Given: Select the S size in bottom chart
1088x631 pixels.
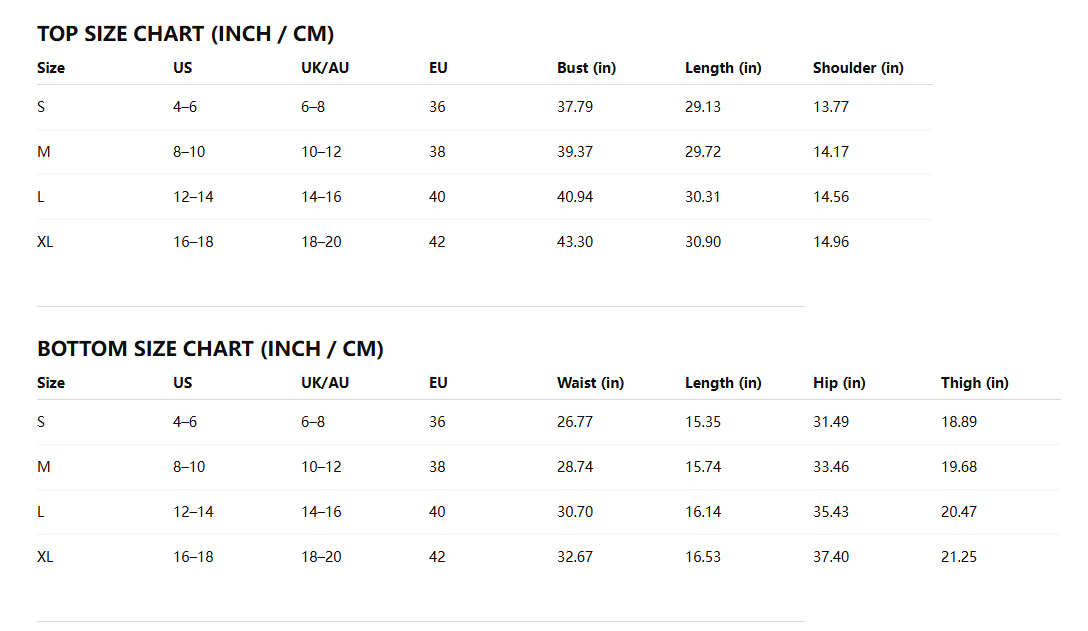Looking at the screenshot, I should coord(41,422).
